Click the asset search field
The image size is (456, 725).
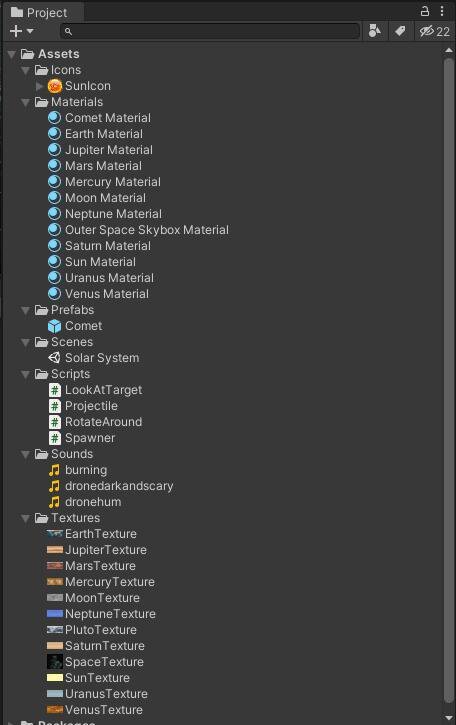[210, 31]
